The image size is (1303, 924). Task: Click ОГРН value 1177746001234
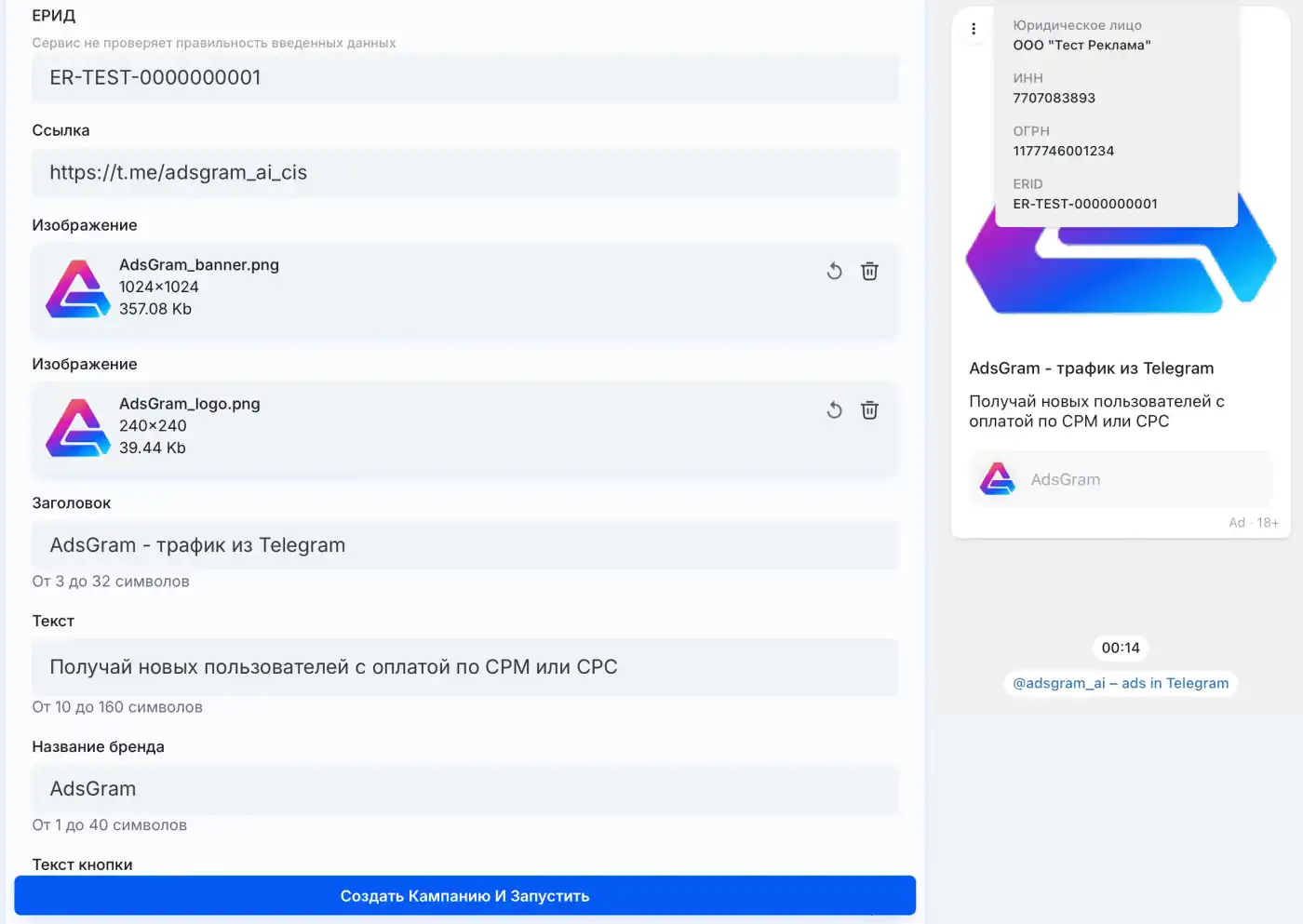[1063, 151]
